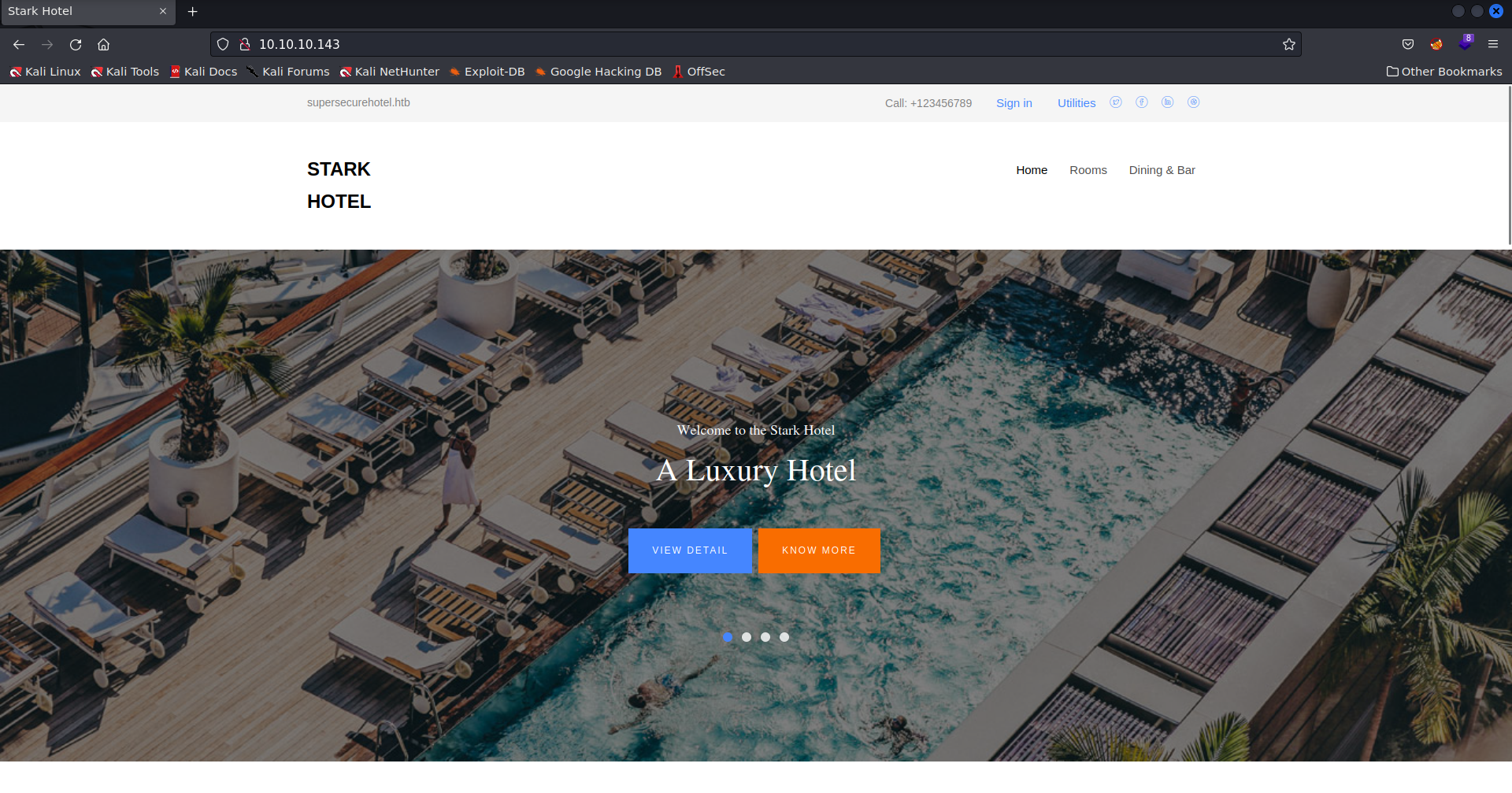Open the Google Hacking DB bookmark
This screenshot has width=1512, height=793.
[x=598, y=72]
